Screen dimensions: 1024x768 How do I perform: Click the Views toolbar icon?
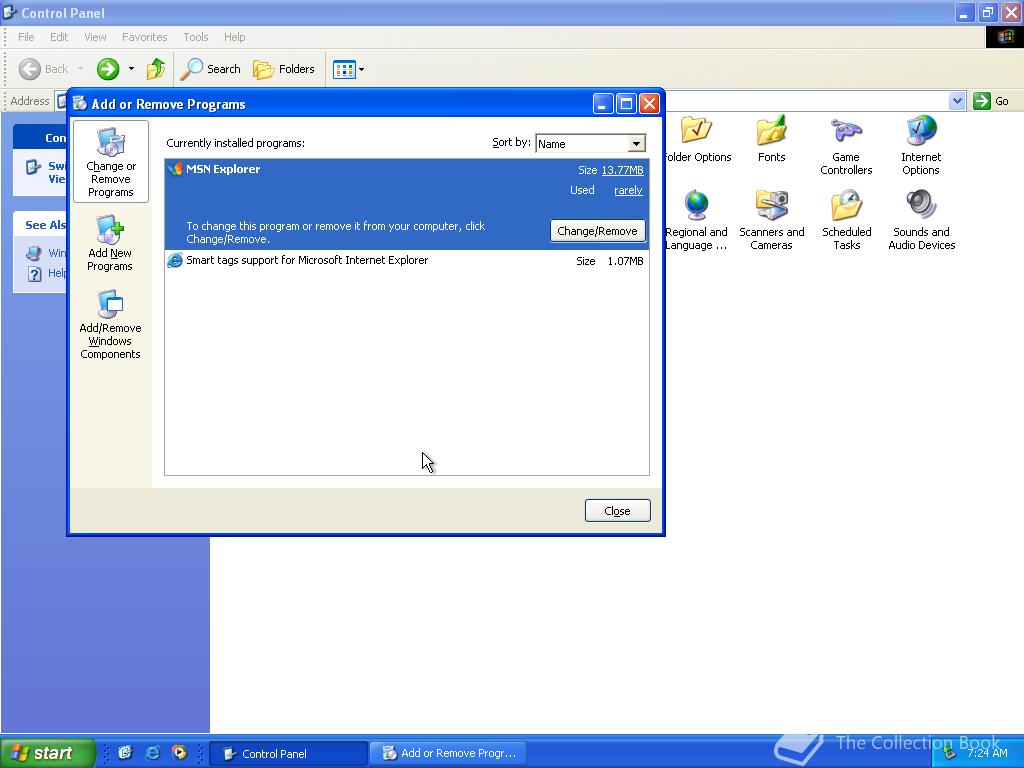[344, 69]
